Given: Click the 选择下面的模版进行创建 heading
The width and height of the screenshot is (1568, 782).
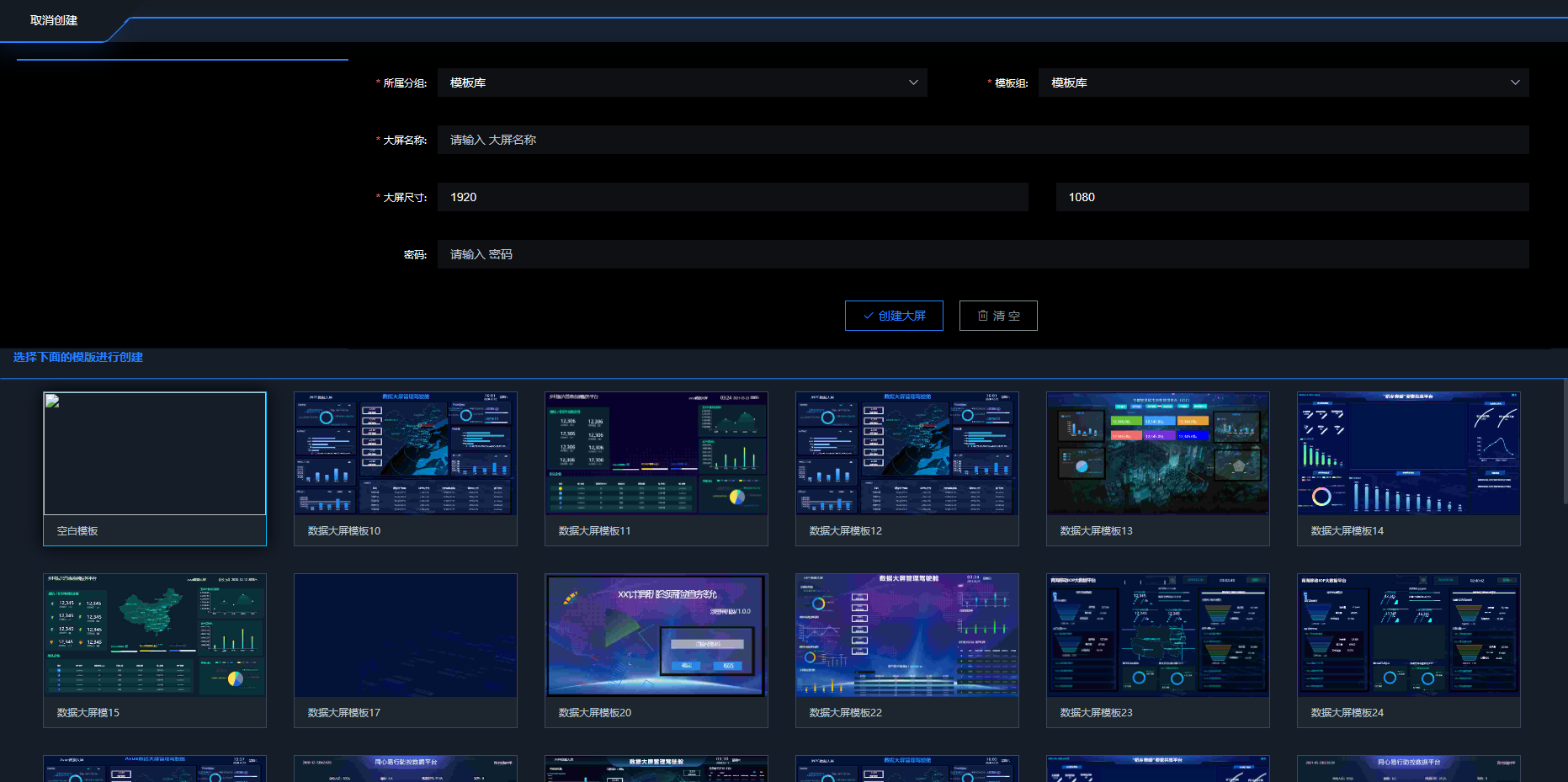Looking at the screenshot, I should pos(78,357).
